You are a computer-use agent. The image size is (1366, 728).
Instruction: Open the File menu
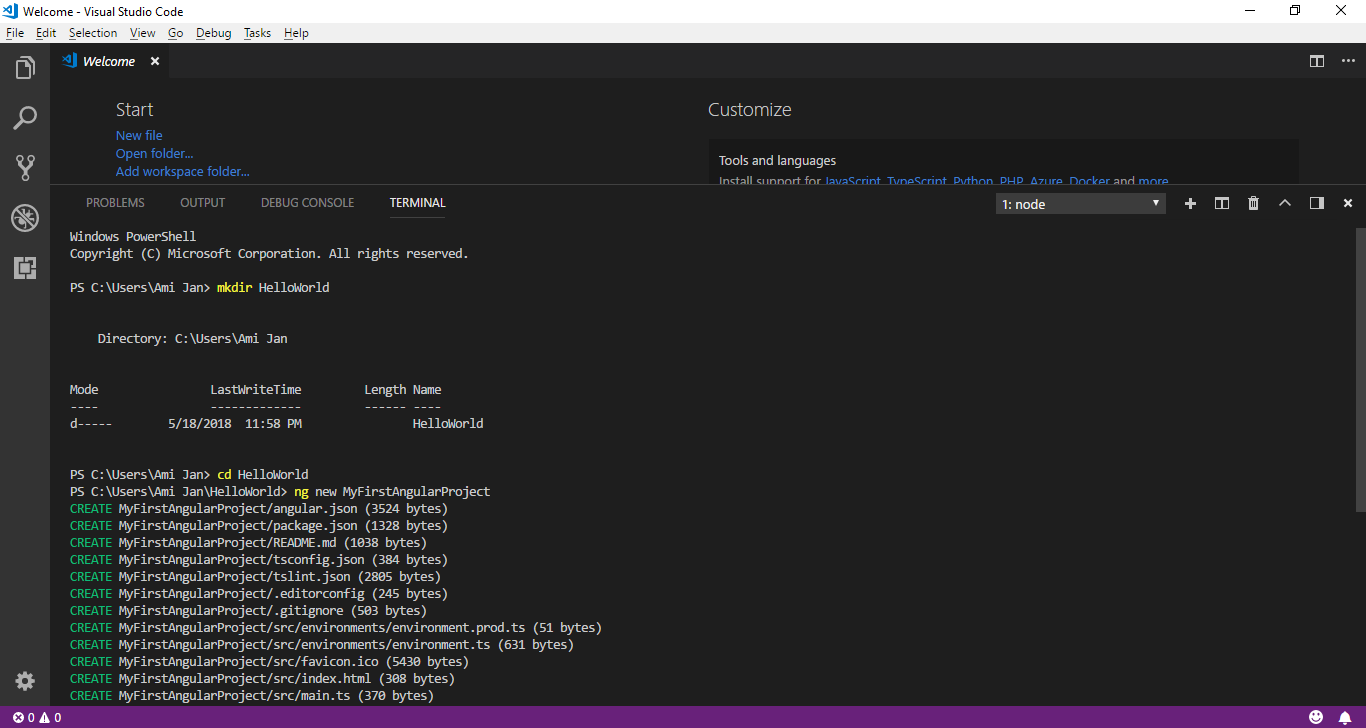pyautogui.click(x=15, y=33)
